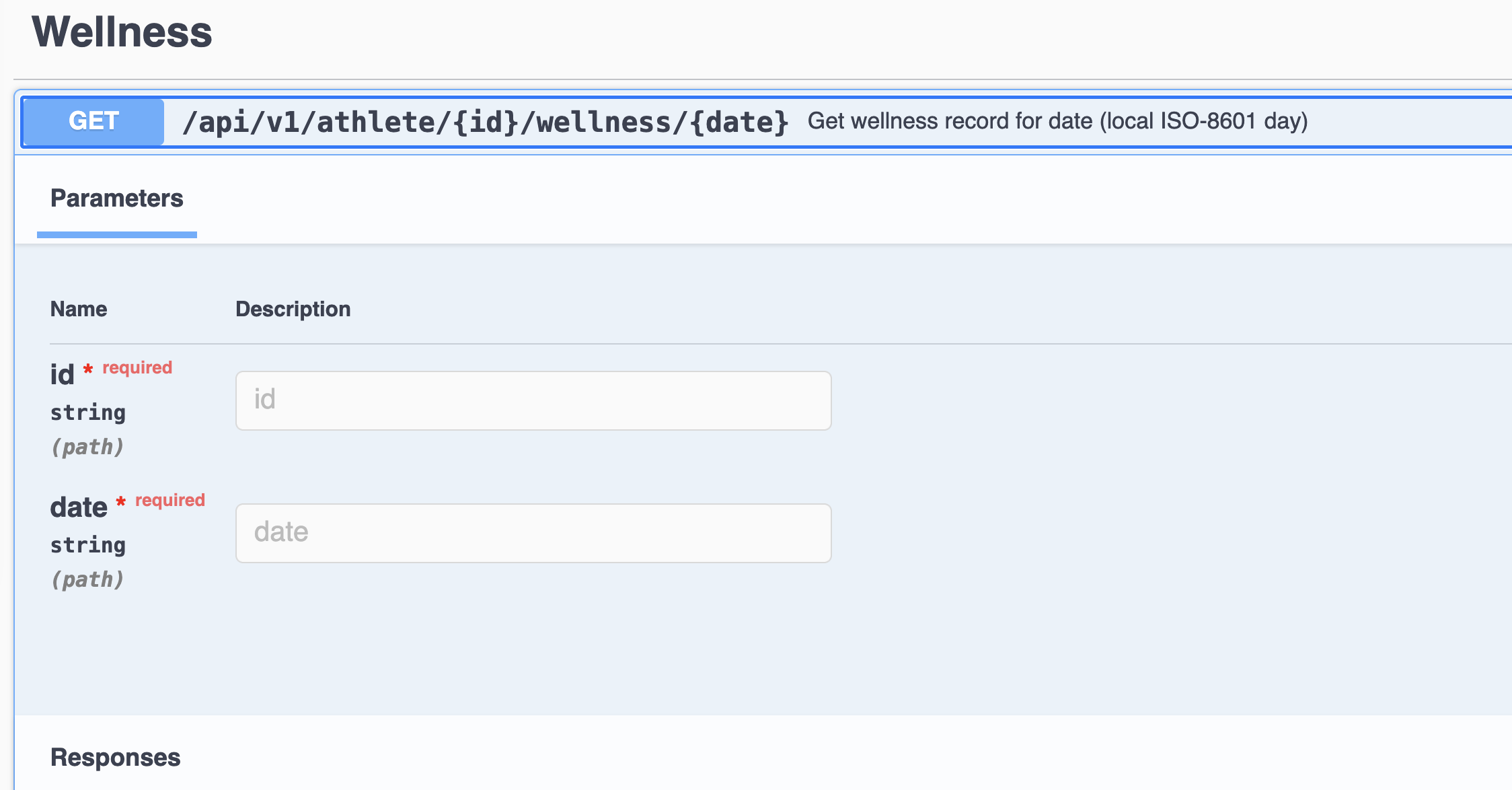1512x790 pixels.
Task: Click the Responses section heading
Action: click(x=115, y=758)
